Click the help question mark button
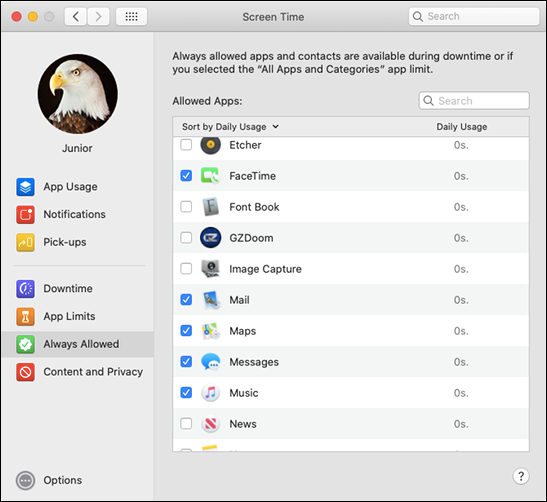Screen dimensions: 547x502 (x=521, y=476)
